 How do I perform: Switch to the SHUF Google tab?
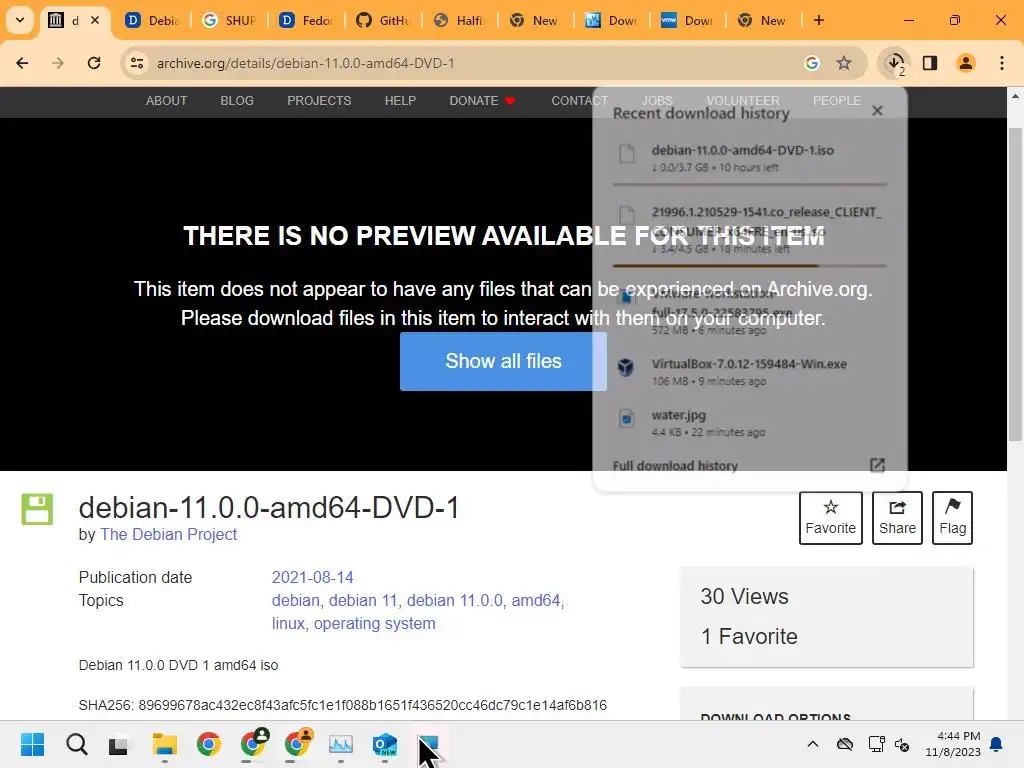pyautogui.click(x=231, y=20)
